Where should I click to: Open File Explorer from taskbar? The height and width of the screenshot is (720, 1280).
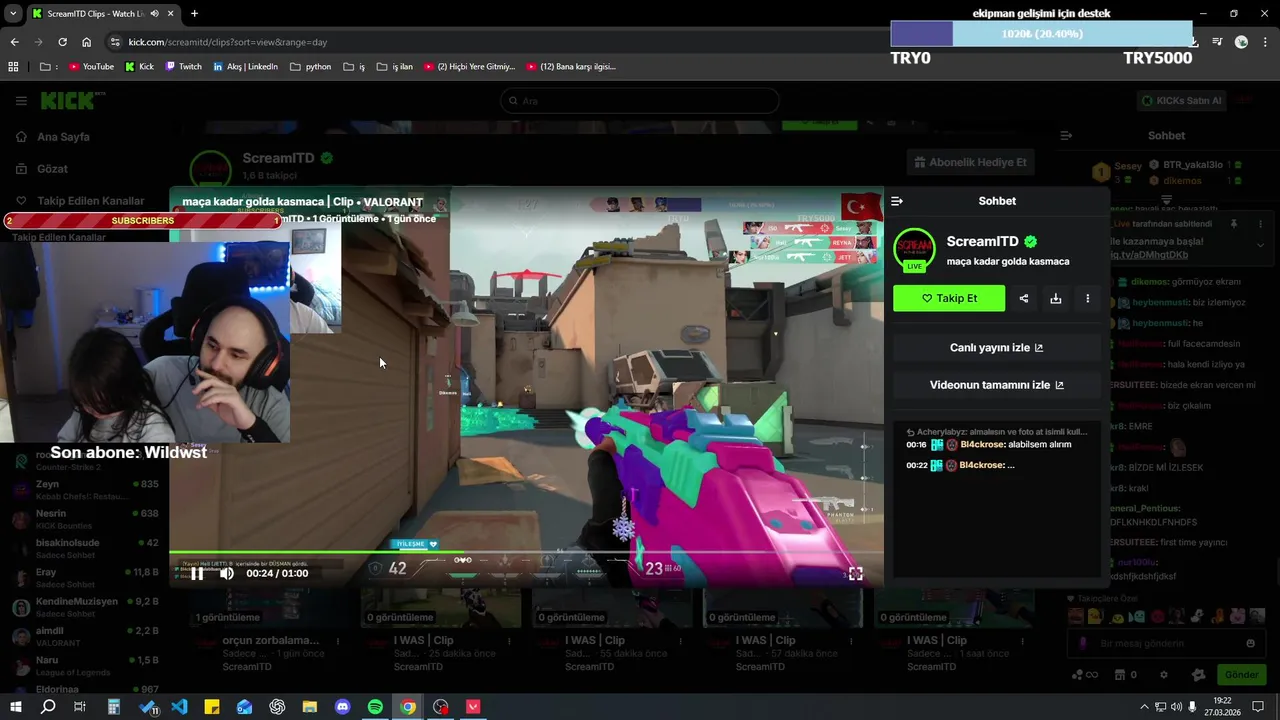pyautogui.click(x=310, y=707)
